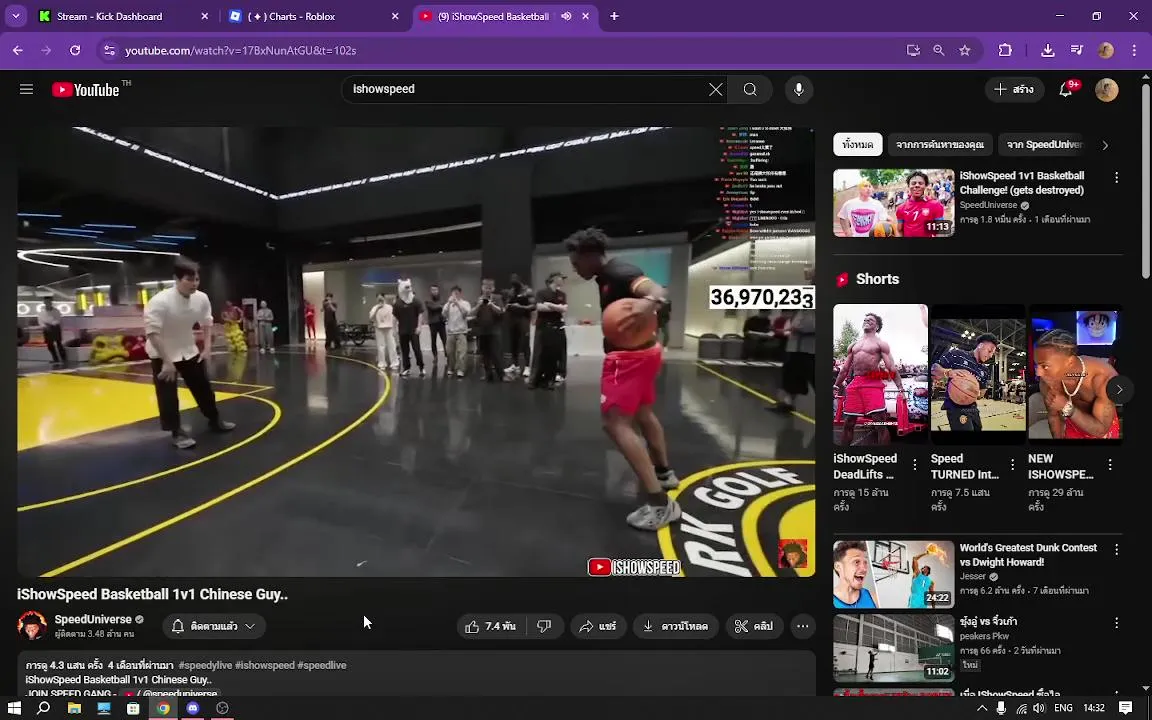Open options for Dunk Contest video
The width and height of the screenshot is (1152, 720).
[x=1117, y=550]
